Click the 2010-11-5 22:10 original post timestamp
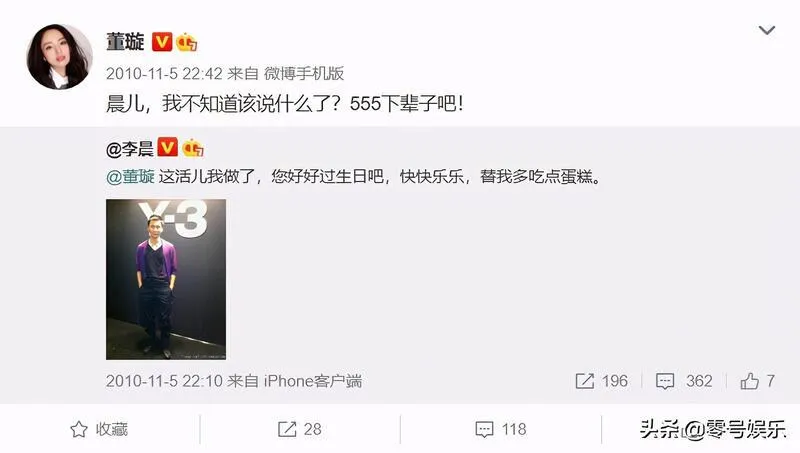The image size is (800, 453). pyautogui.click(x=164, y=381)
